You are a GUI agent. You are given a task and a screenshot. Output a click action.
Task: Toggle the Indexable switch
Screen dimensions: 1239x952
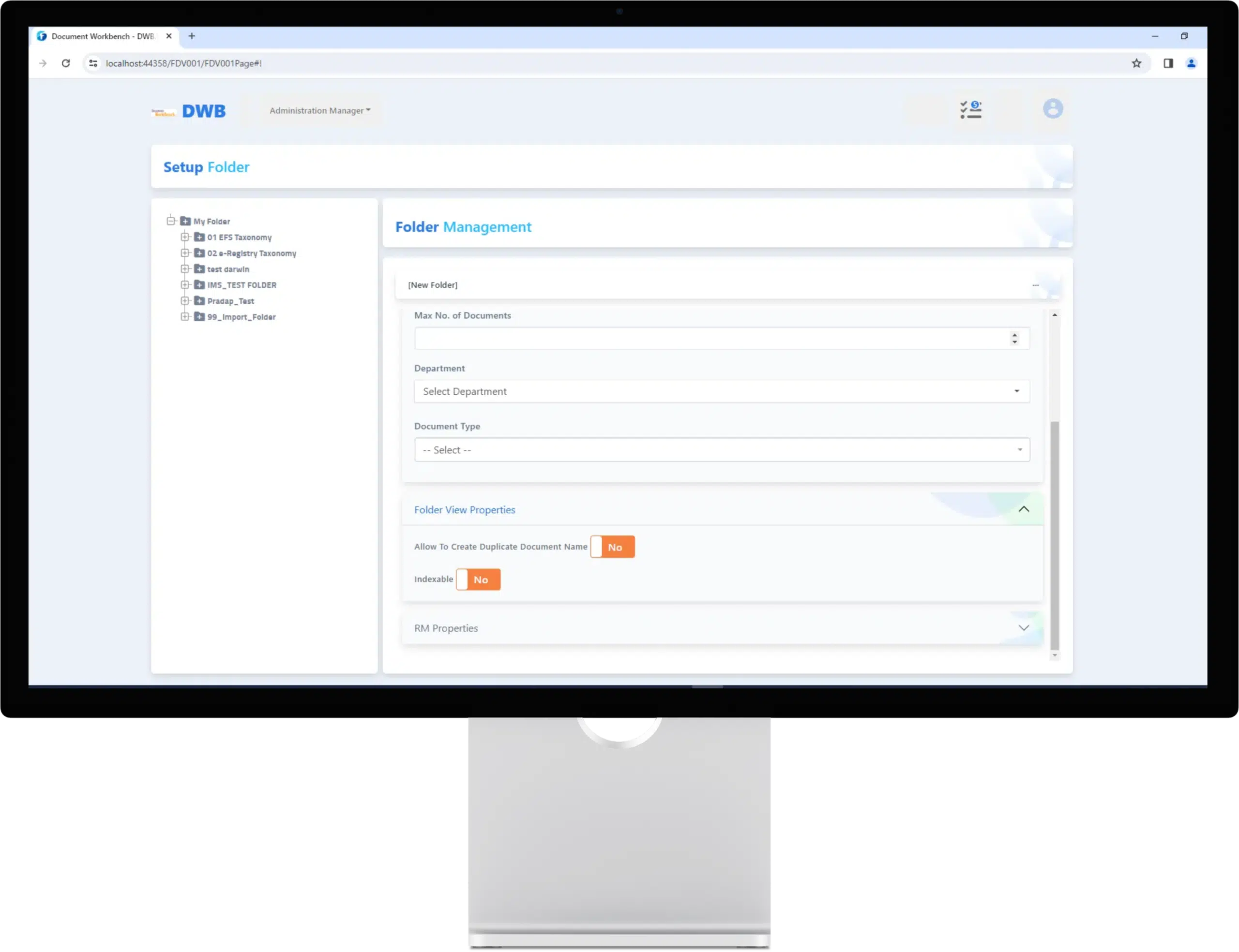(x=478, y=579)
